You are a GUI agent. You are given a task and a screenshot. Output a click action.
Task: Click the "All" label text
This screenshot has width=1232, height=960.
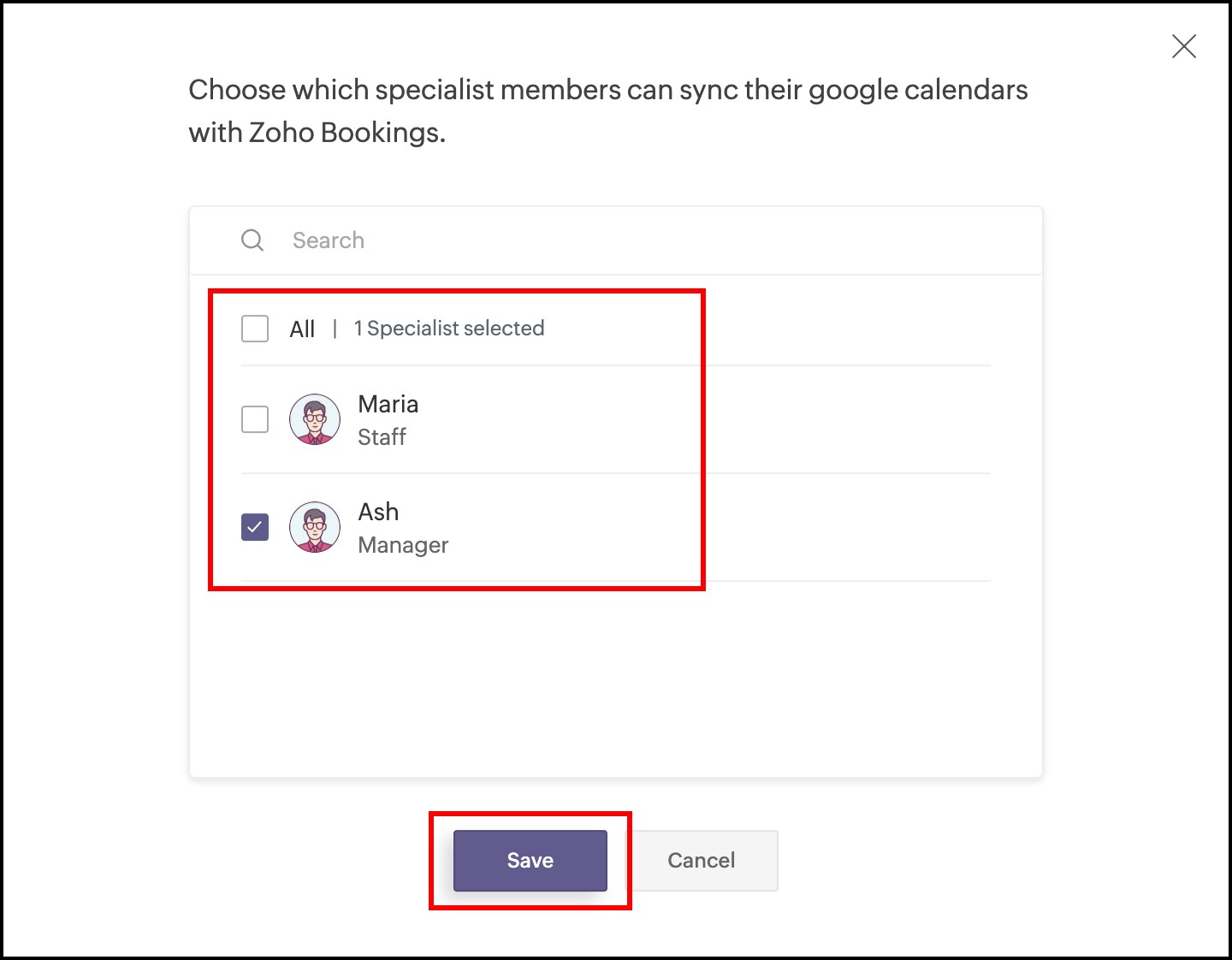pyautogui.click(x=302, y=329)
